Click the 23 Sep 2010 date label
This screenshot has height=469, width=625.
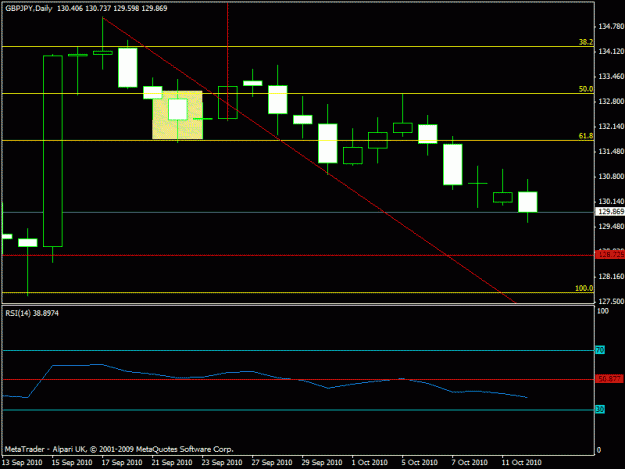click(x=222, y=462)
